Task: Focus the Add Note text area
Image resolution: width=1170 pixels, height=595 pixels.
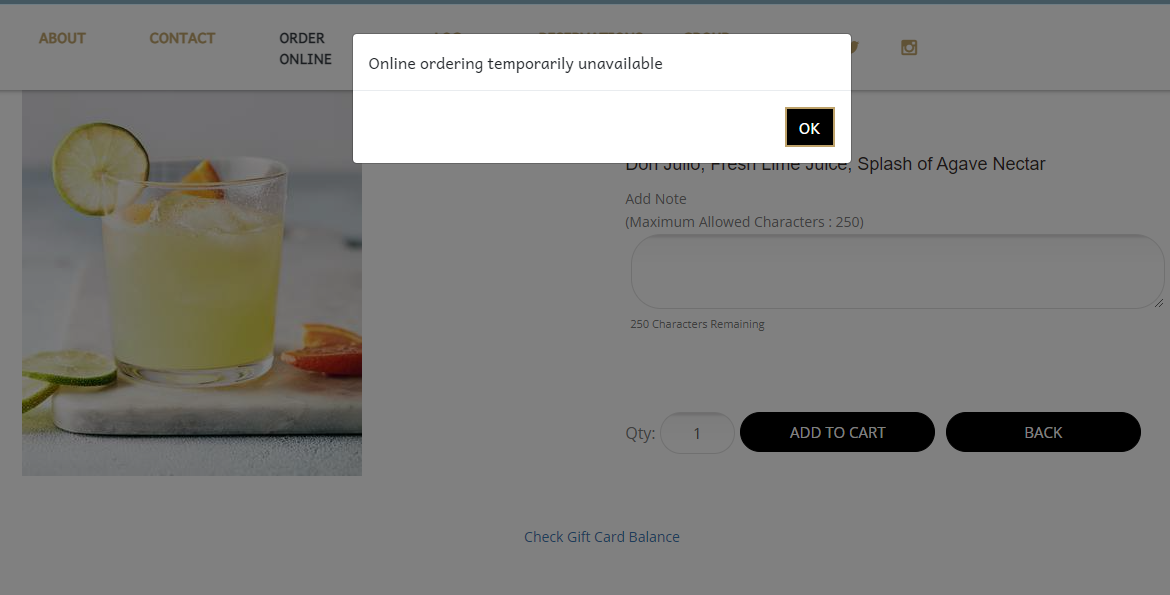Action: tap(898, 272)
